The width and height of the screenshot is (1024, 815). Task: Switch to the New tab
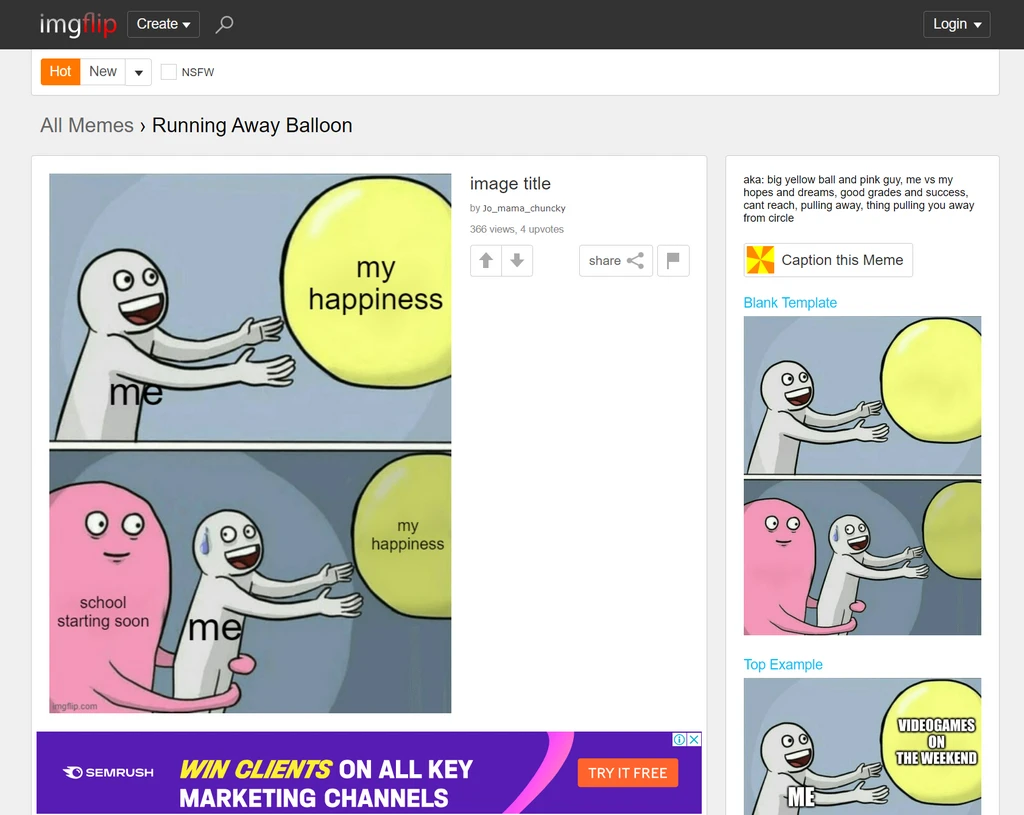[x=103, y=72]
